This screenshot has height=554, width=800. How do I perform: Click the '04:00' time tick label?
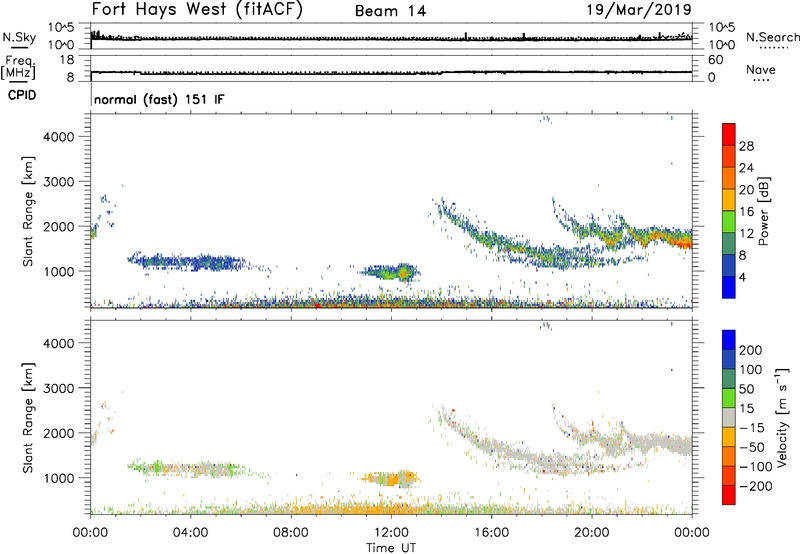190,533
